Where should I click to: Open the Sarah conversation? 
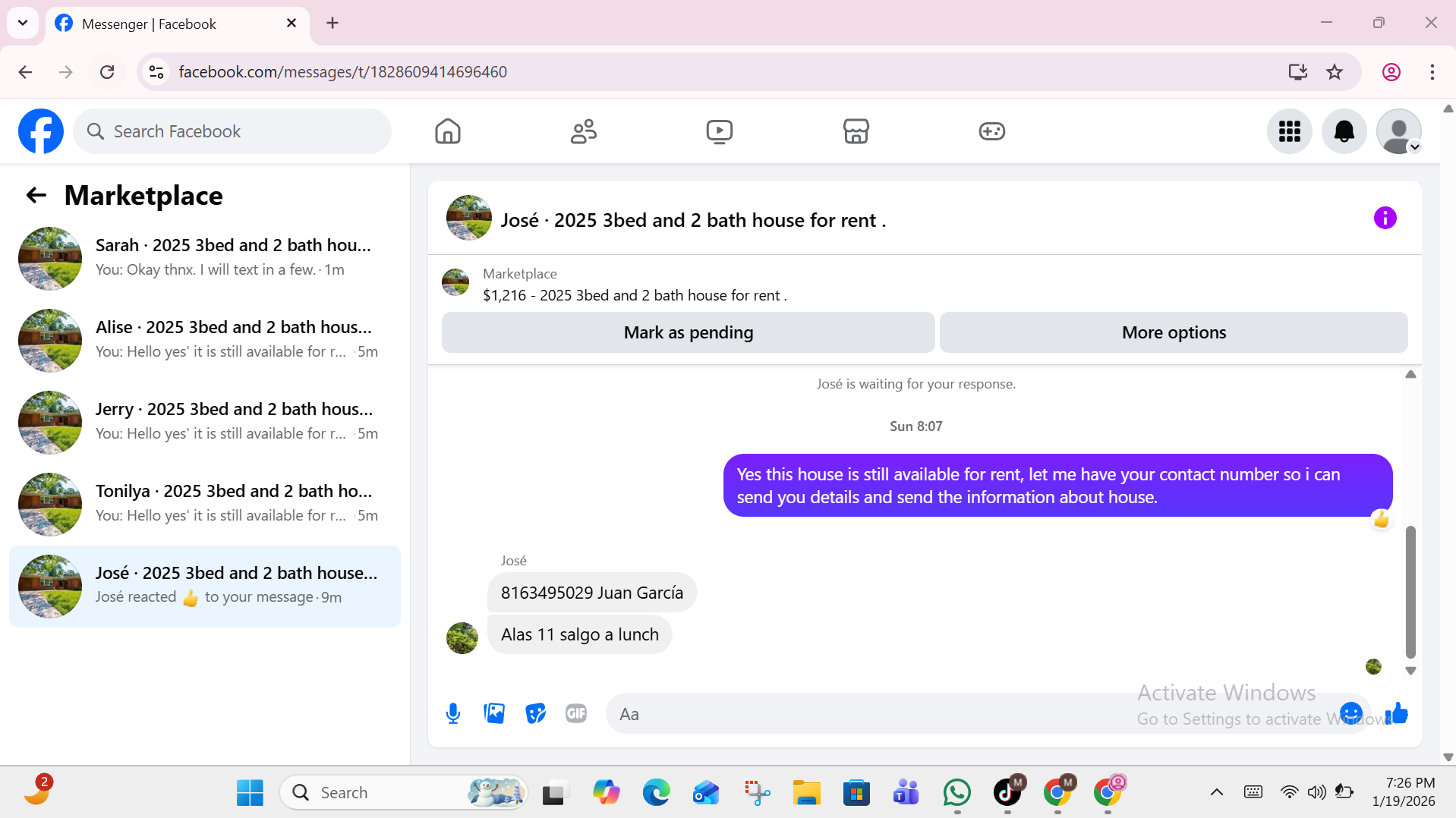coord(205,258)
